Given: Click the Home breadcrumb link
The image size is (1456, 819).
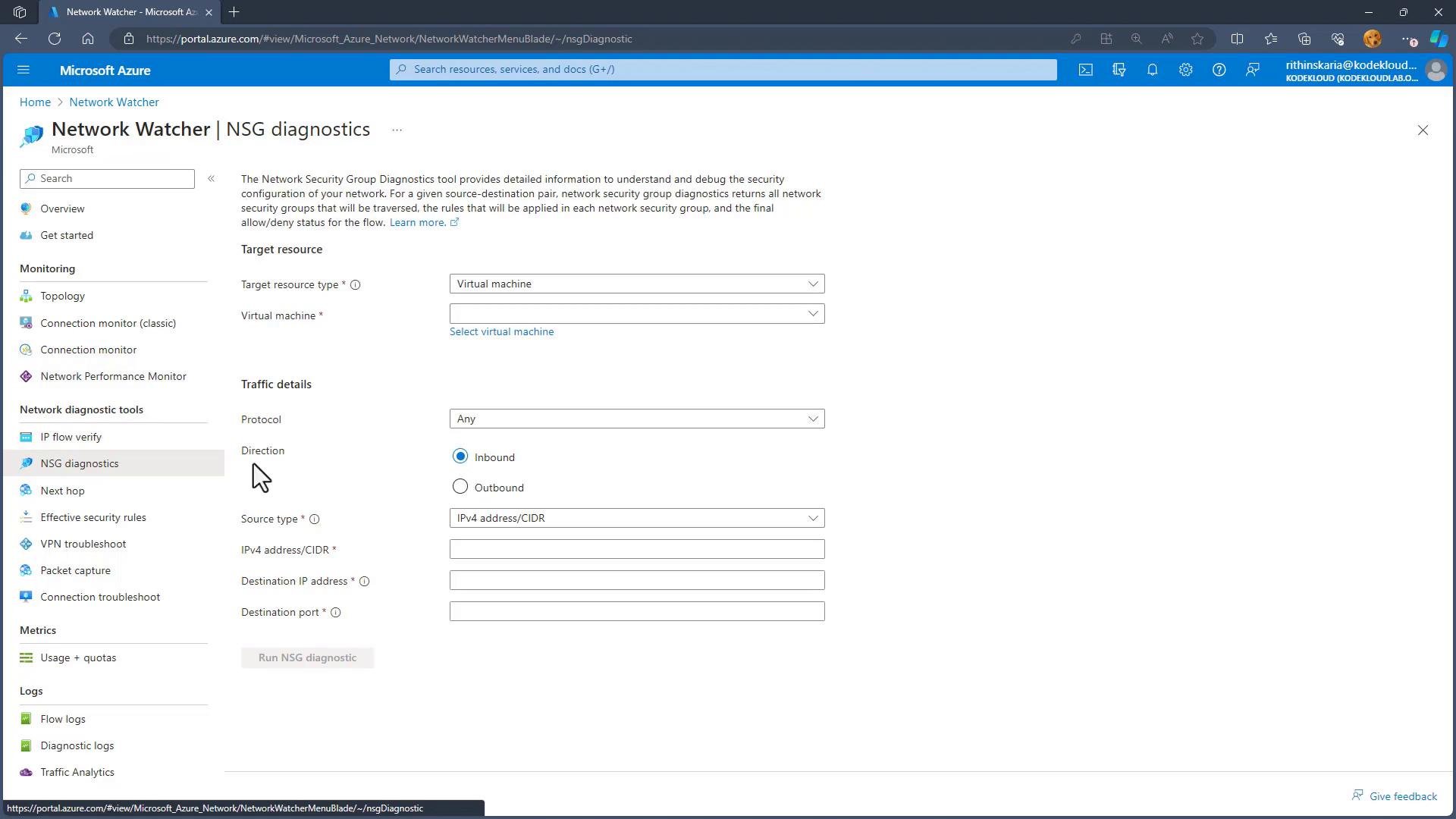Looking at the screenshot, I should [35, 102].
